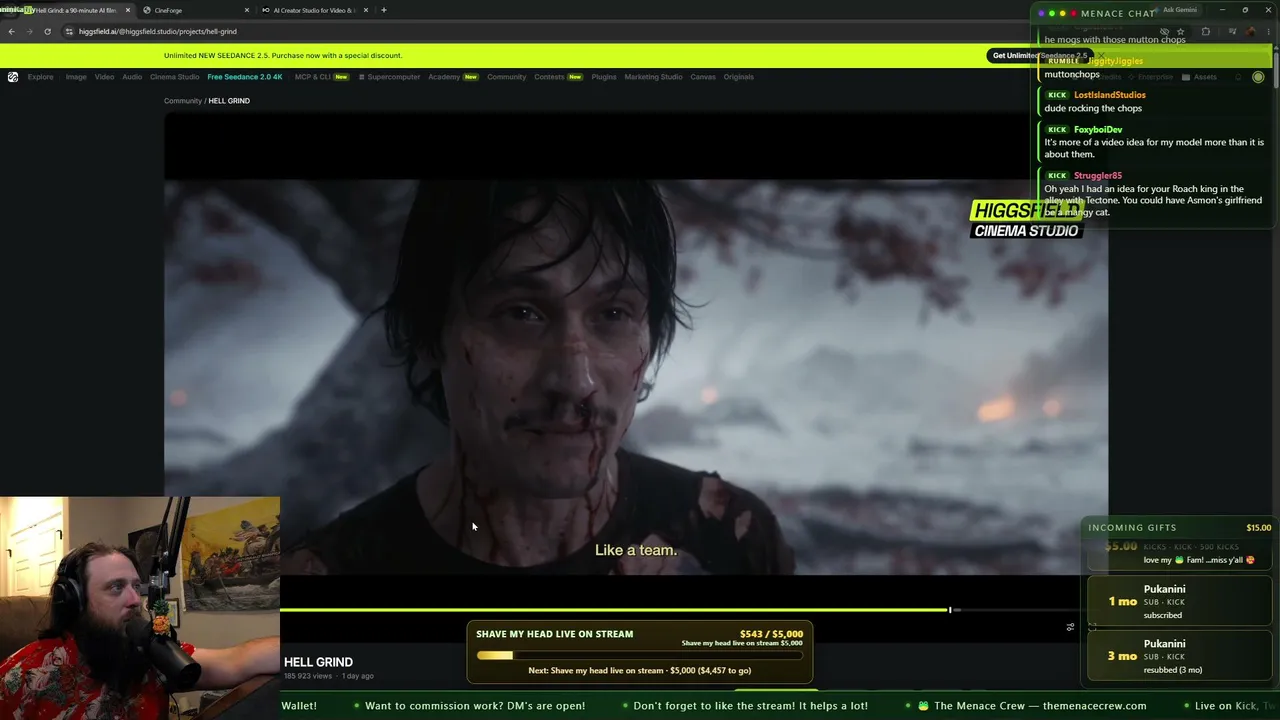Open the Audio menu item
The width and height of the screenshot is (1280, 720).
coord(132,77)
